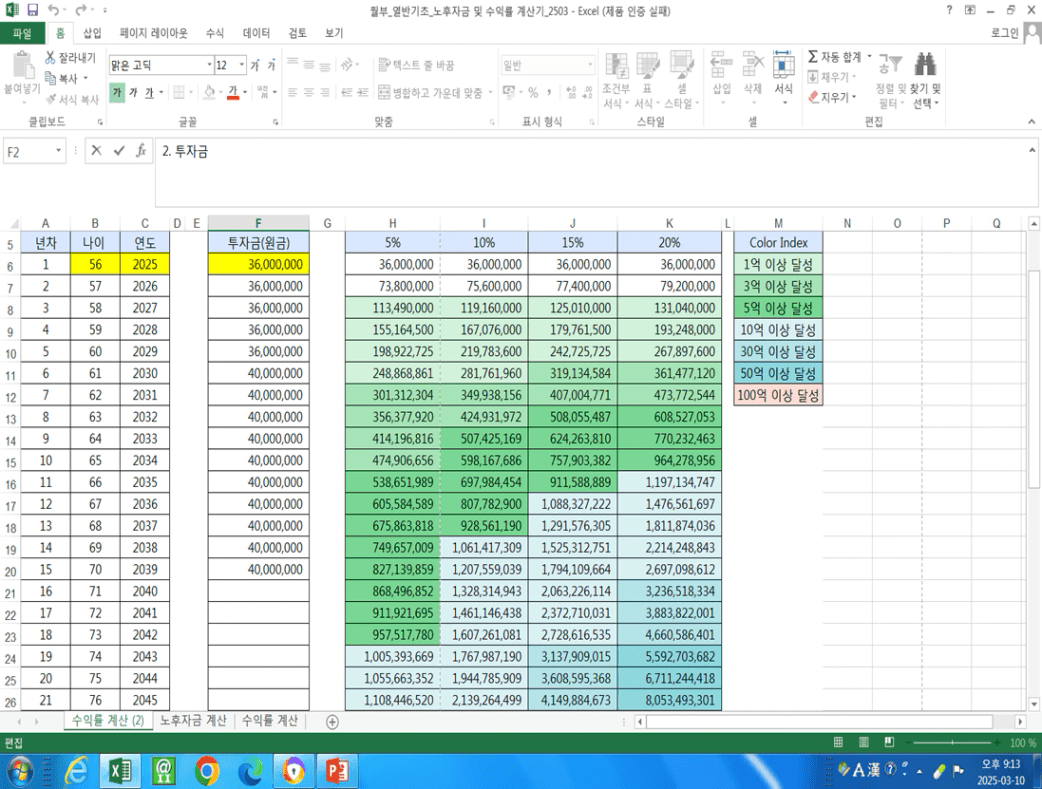
Task: Click the Cut (잘라내기) scissors icon
Action: 51,58
